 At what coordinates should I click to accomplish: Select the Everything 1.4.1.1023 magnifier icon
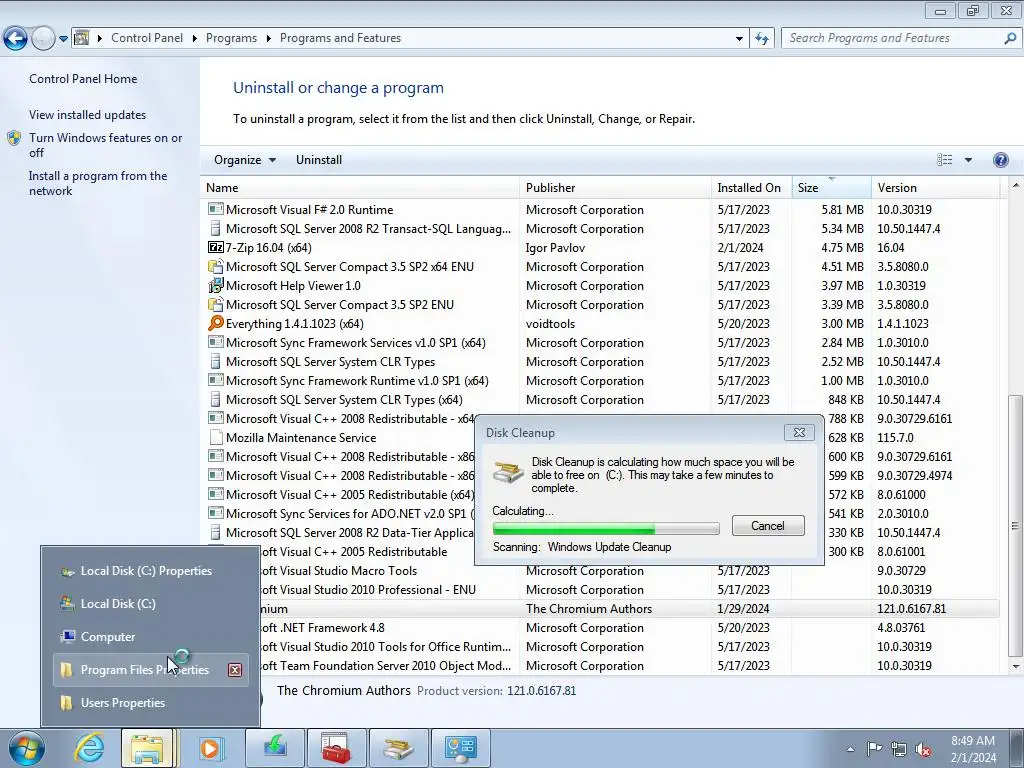216,323
